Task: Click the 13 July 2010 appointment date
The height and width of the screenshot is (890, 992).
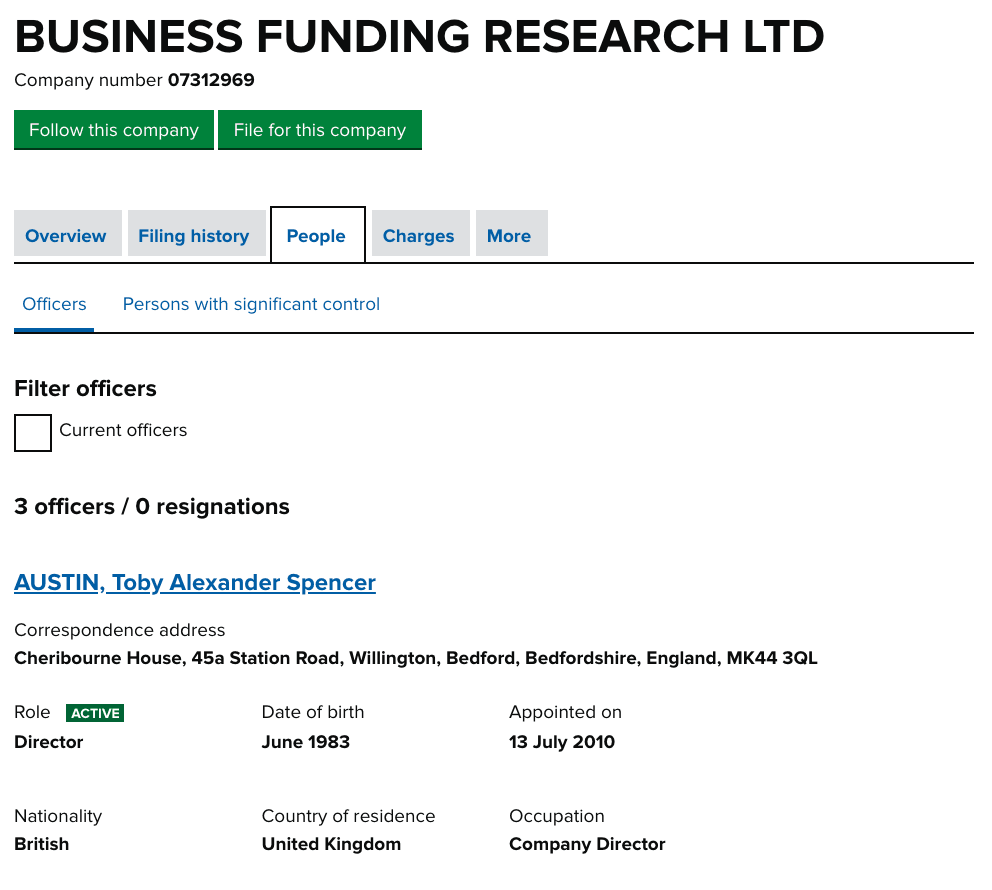Action: (x=562, y=742)
